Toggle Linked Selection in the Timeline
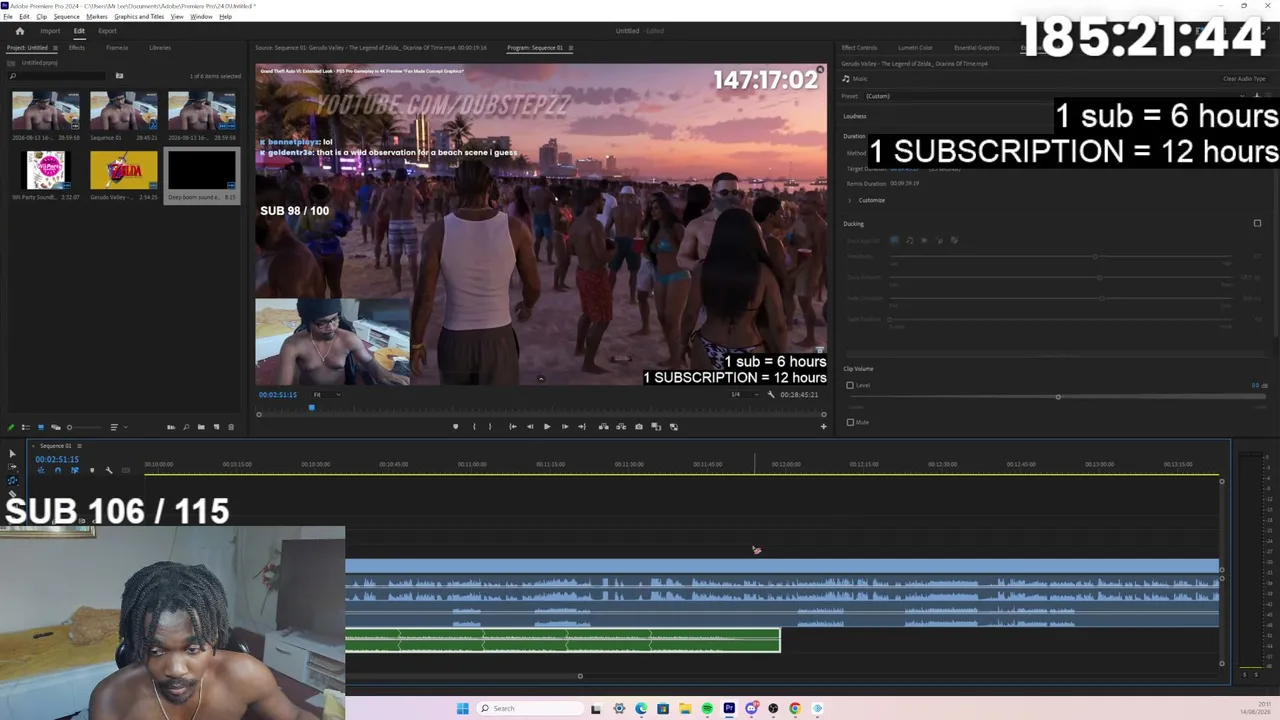Screen dimensions: 1280x720 74,470
